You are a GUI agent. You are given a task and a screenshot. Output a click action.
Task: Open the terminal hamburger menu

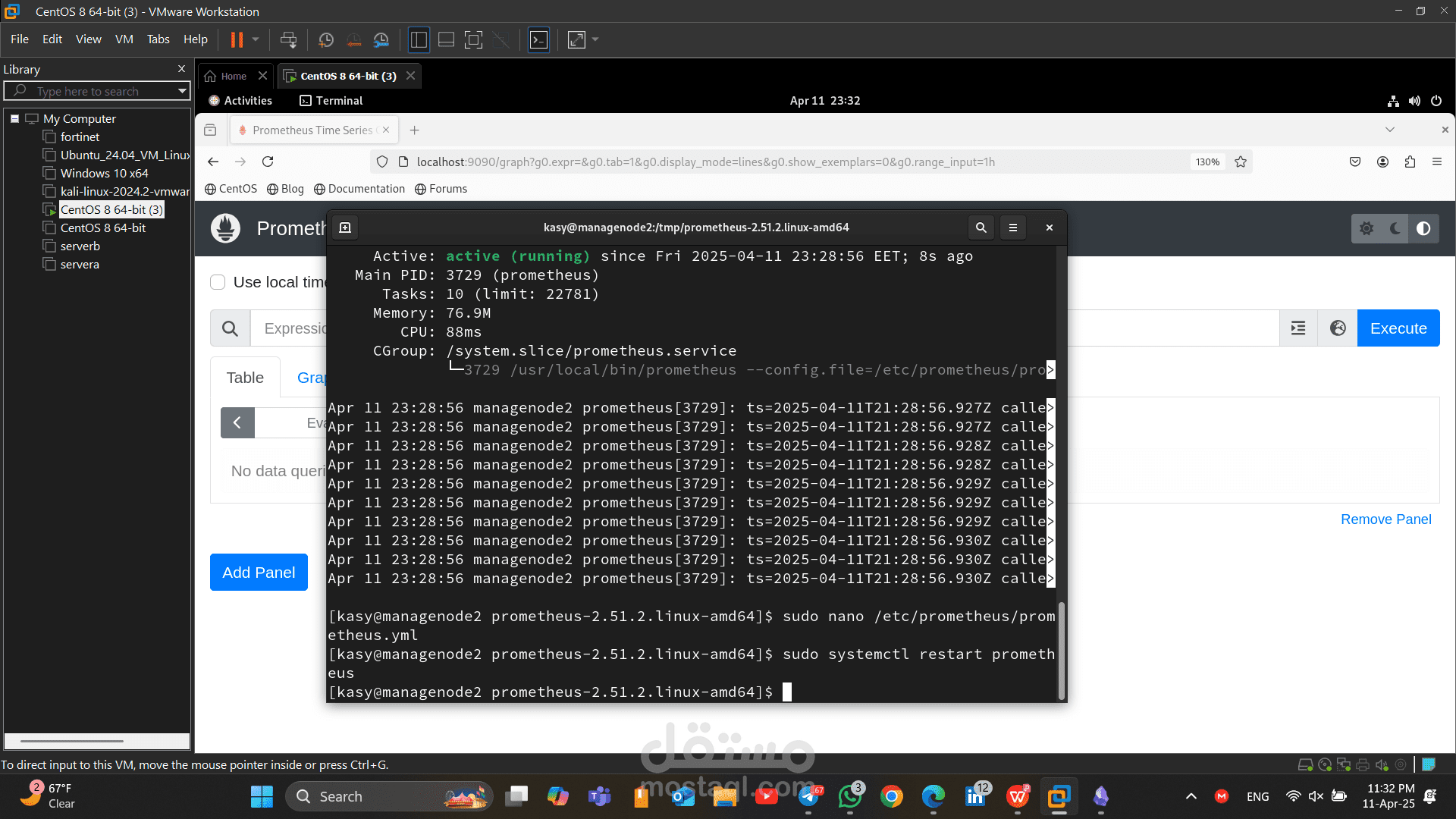pos(1013,227)
